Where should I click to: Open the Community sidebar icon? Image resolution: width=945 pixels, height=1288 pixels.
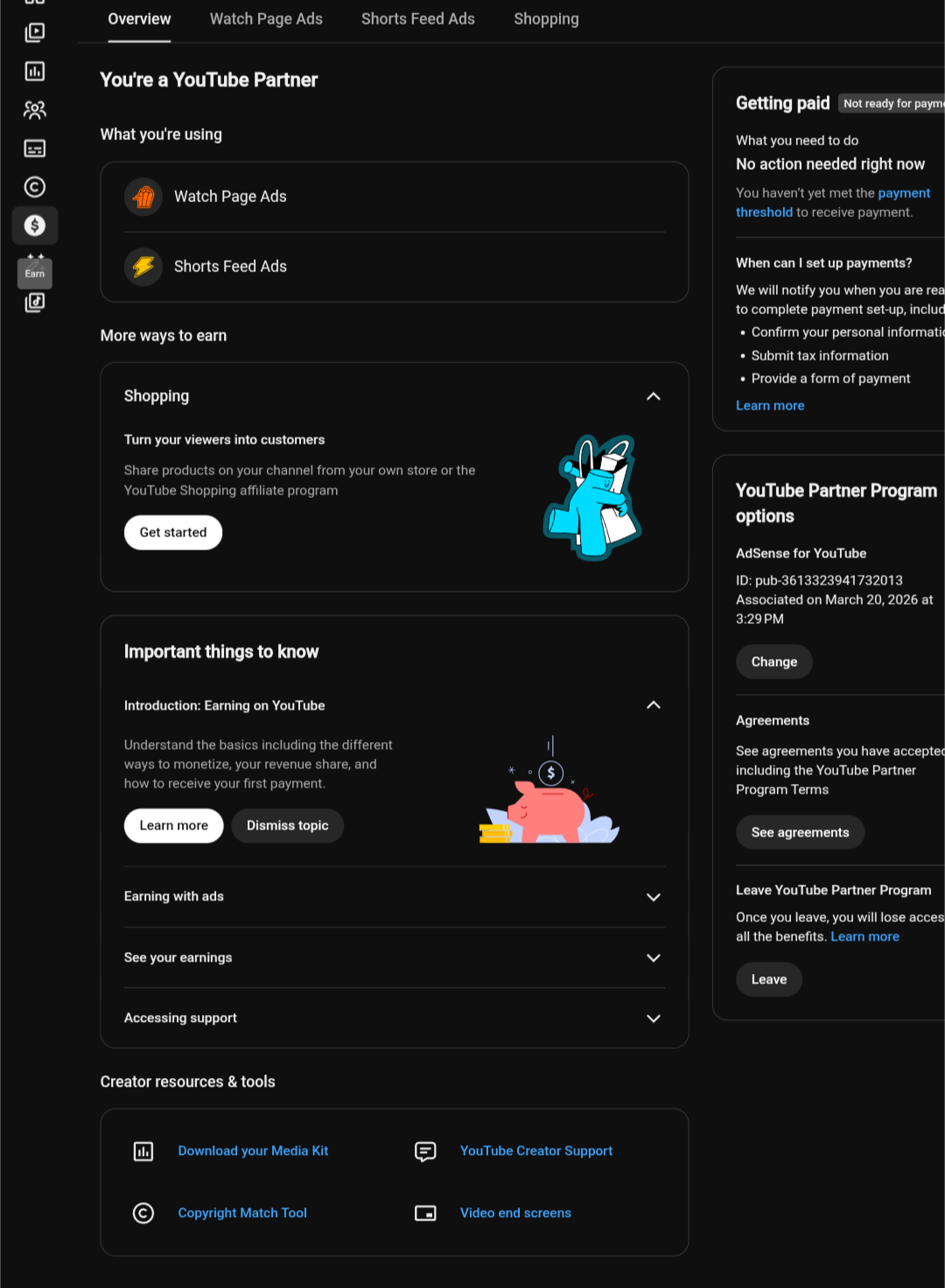point(35,109)
